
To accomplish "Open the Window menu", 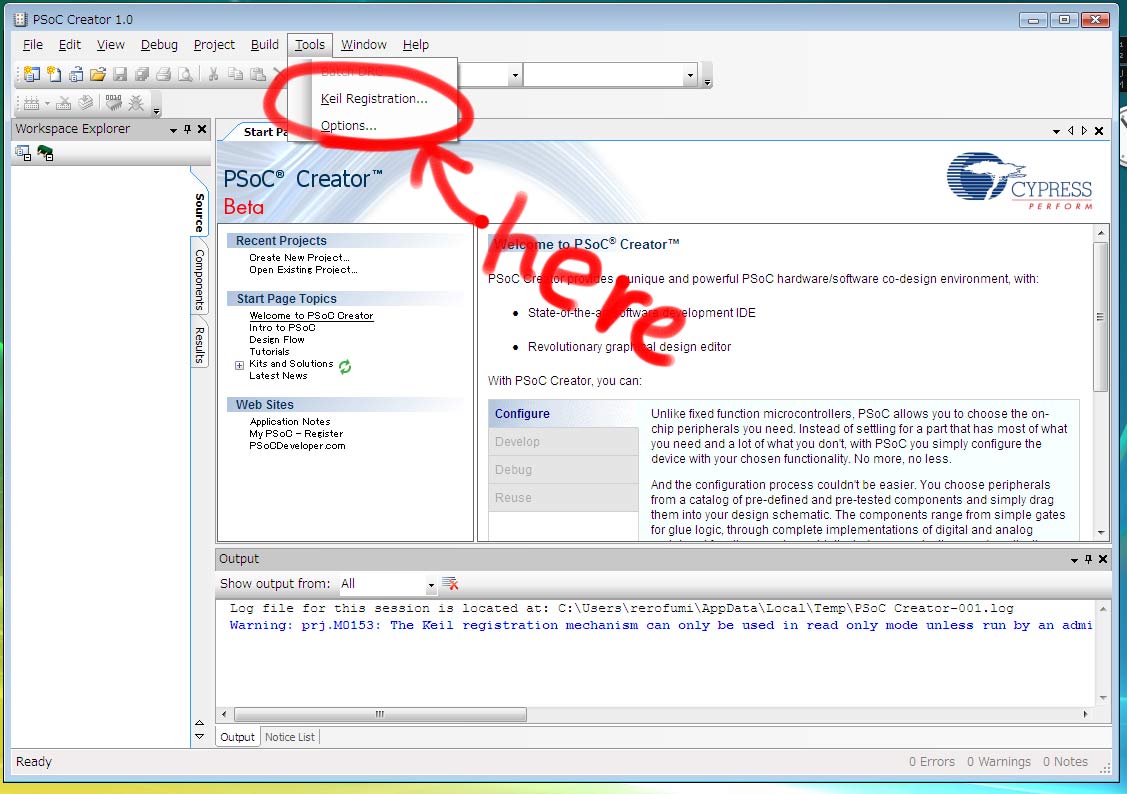I will point(364,45).
